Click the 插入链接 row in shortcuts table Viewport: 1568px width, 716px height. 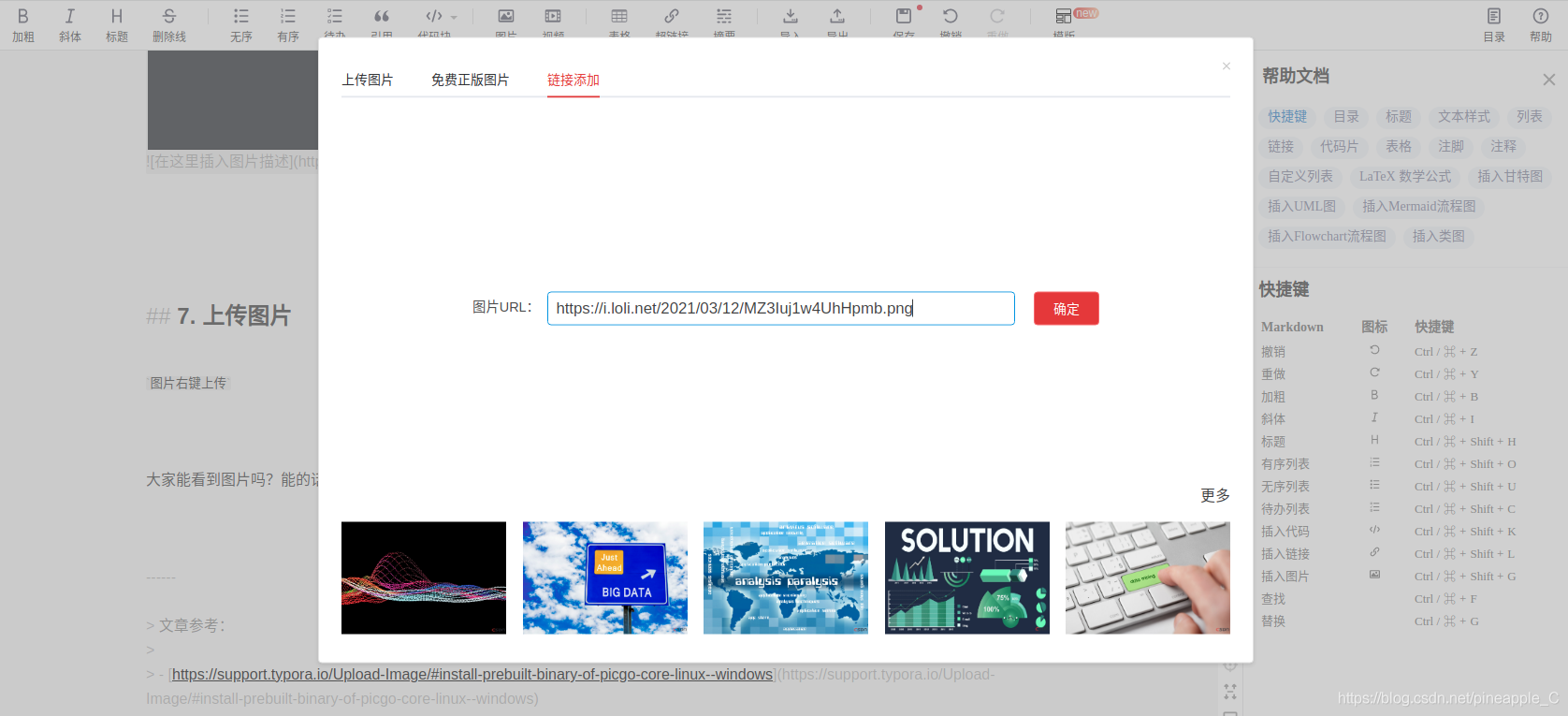click(x=1389, y=554)
